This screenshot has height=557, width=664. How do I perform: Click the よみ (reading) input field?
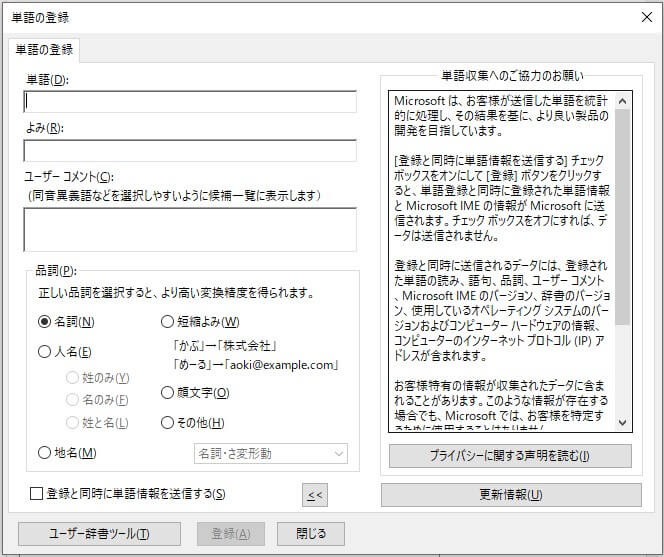(190, 150)
